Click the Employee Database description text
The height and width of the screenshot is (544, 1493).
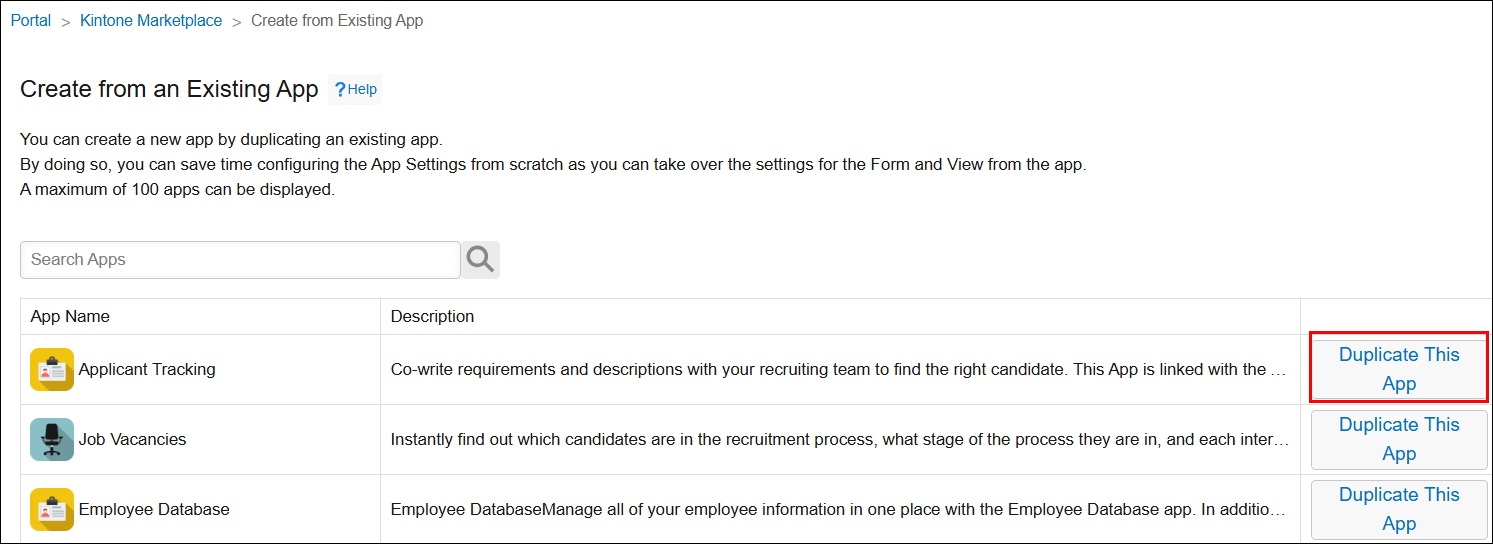click(x=838, y=509)
